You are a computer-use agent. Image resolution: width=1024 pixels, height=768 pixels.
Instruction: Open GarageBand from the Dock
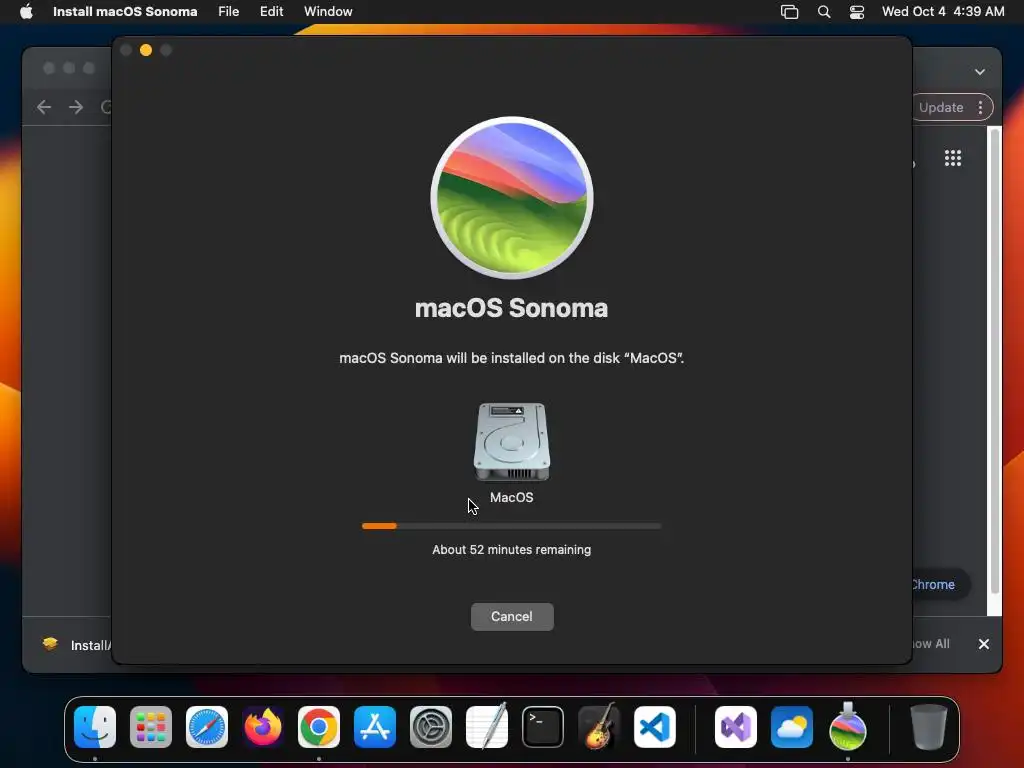tap(599, 726)
